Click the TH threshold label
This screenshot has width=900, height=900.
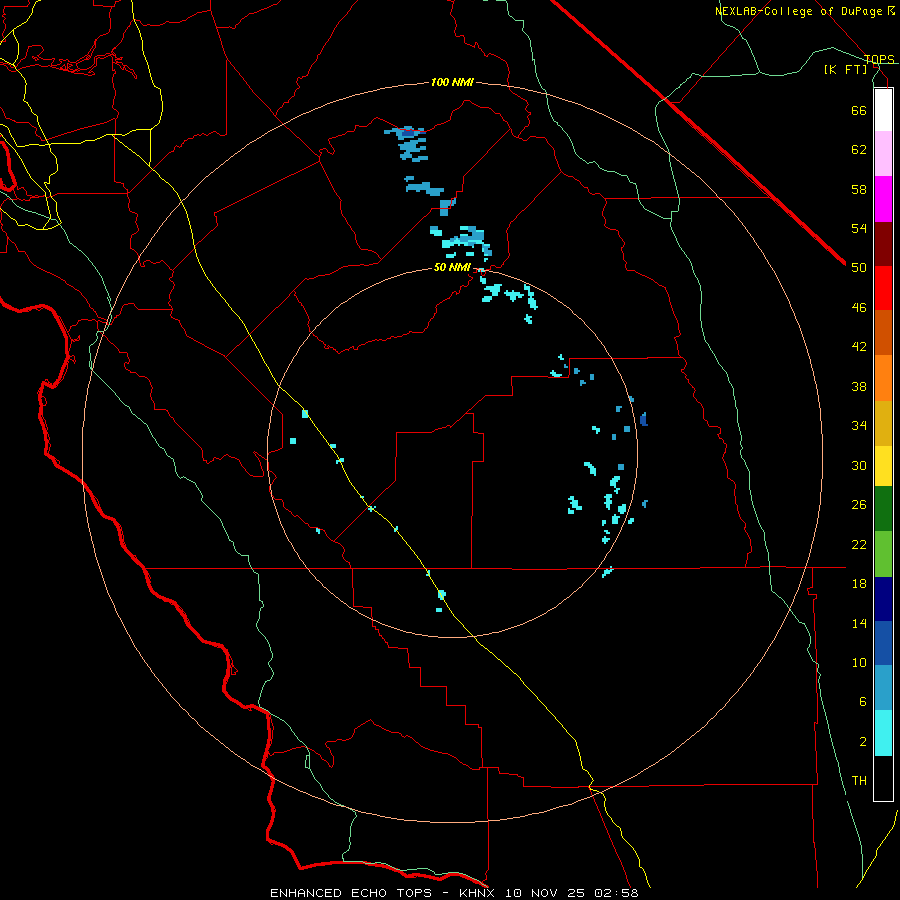(859, 781)
